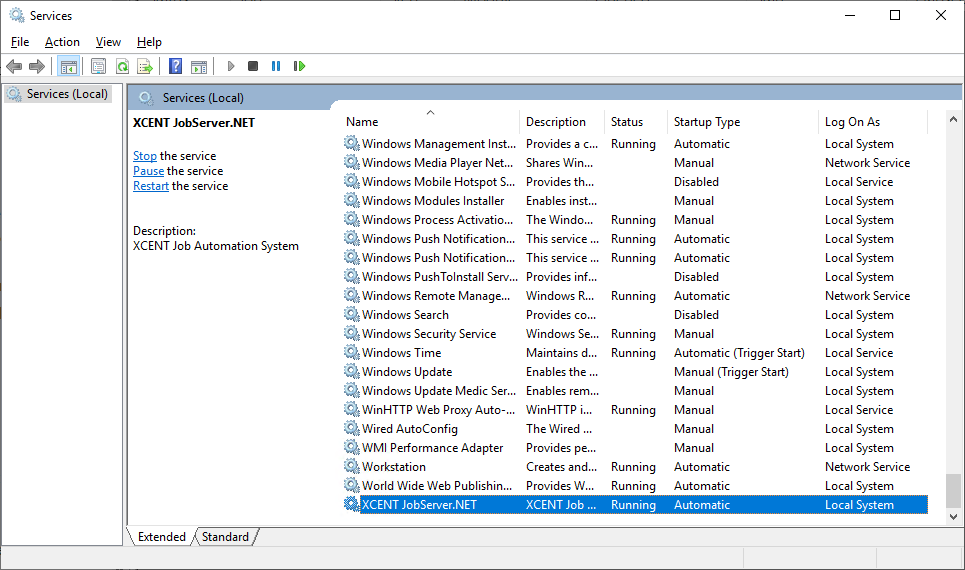
Task: Switch to the Extended tab
Action: pyautogui.click(x=161, y=537)
